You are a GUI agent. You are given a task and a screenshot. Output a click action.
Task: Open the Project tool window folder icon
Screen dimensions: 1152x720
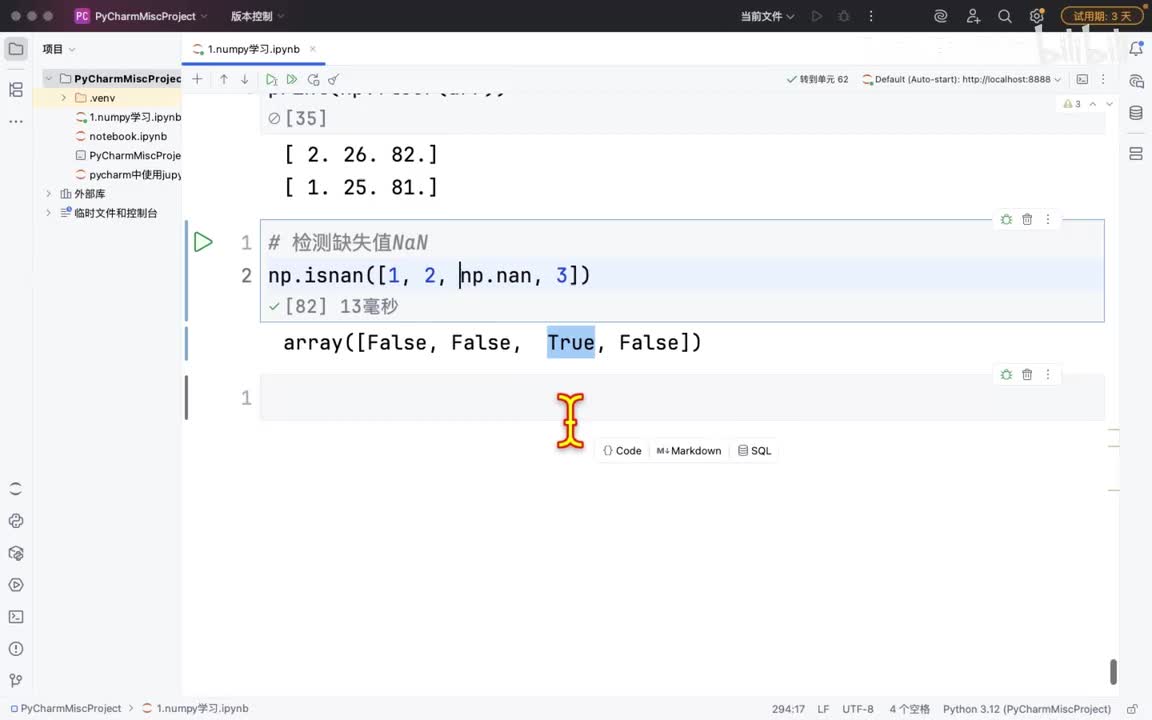tap(15, 49)
